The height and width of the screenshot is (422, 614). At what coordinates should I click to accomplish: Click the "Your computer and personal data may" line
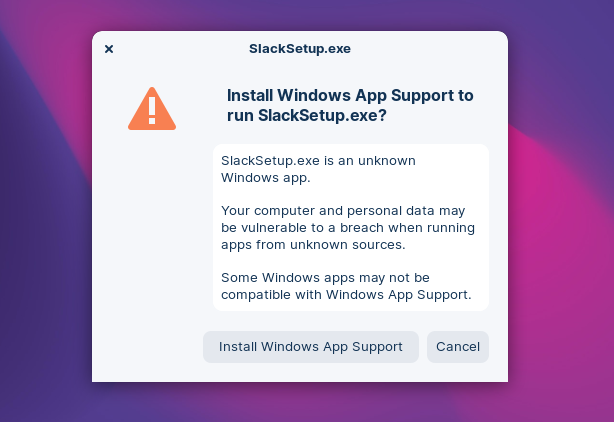(x=345, y=210)
